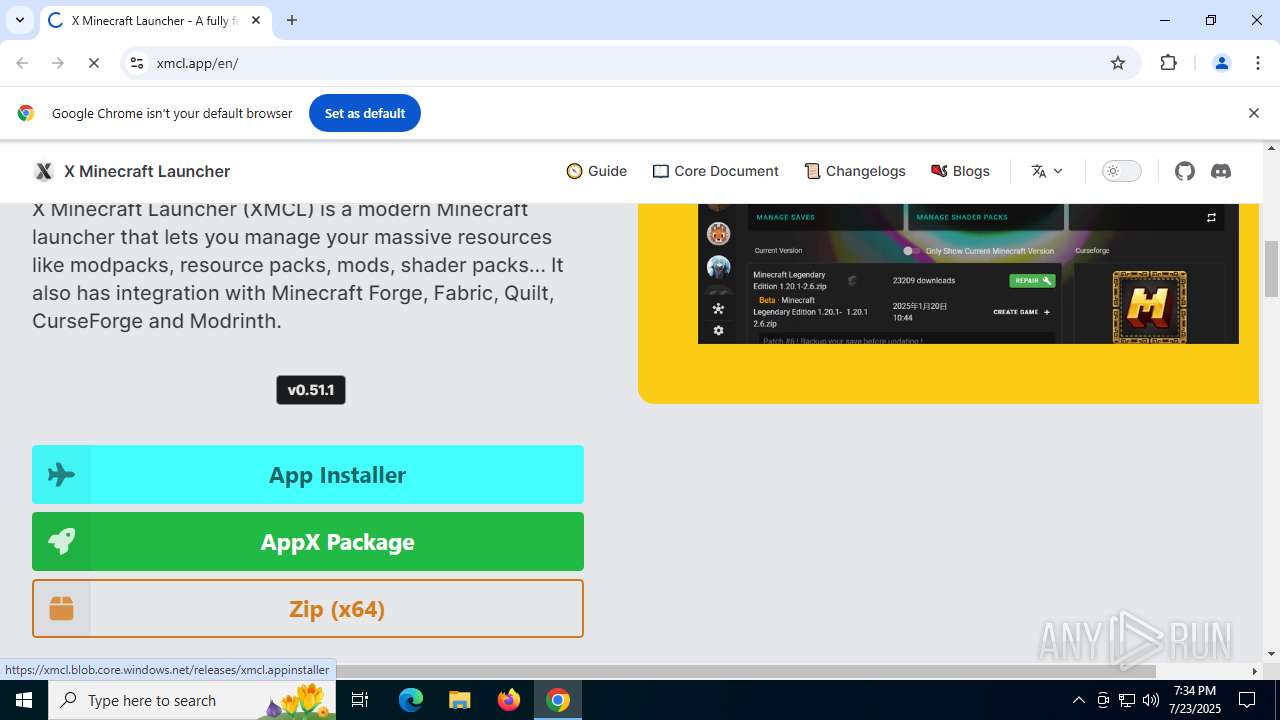The height and width of the screenshot is (720, 1280).
Task: Go back to the previous page
Action: coord(22,63)
